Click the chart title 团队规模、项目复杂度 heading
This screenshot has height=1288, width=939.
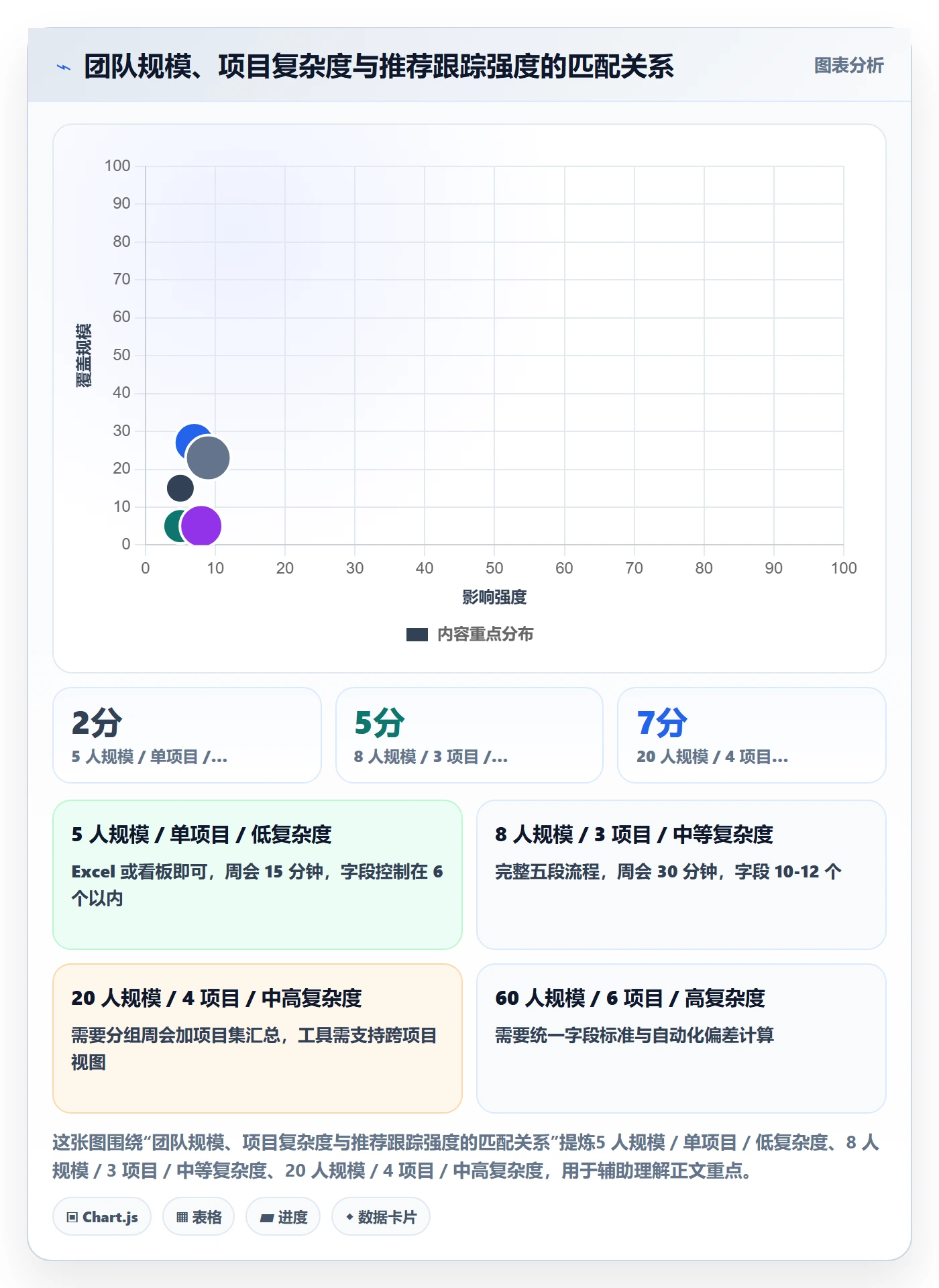tap(379, 66)
